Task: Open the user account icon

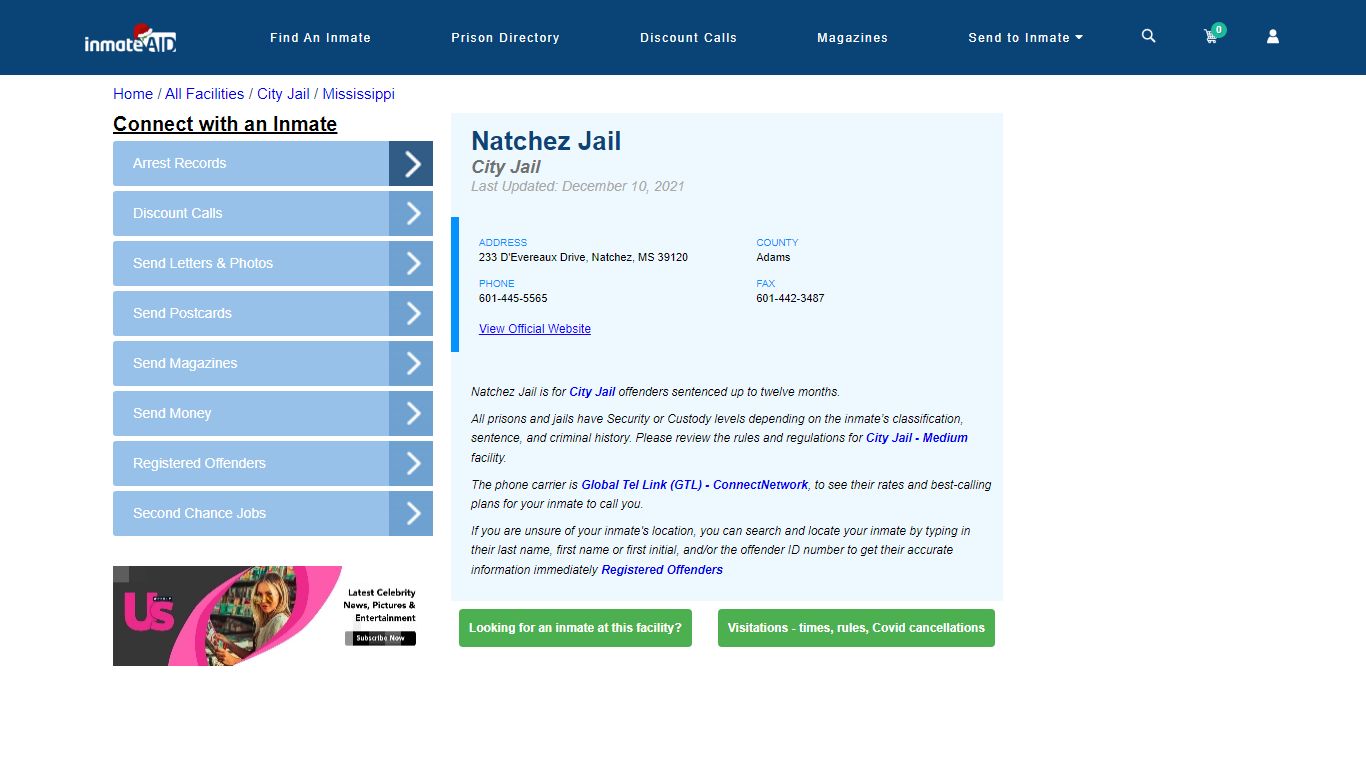Action: [1273, 36]
